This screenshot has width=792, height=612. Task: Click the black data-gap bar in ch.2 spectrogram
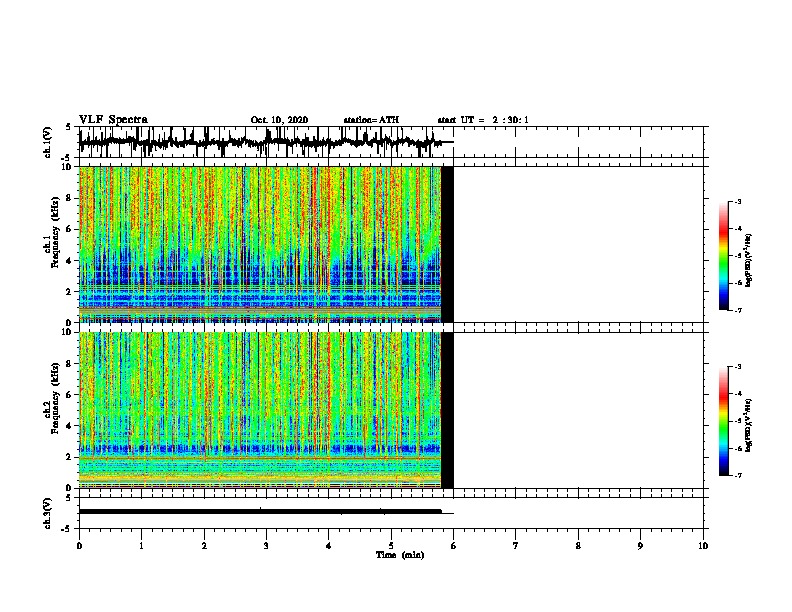click(x=447, y=410)
